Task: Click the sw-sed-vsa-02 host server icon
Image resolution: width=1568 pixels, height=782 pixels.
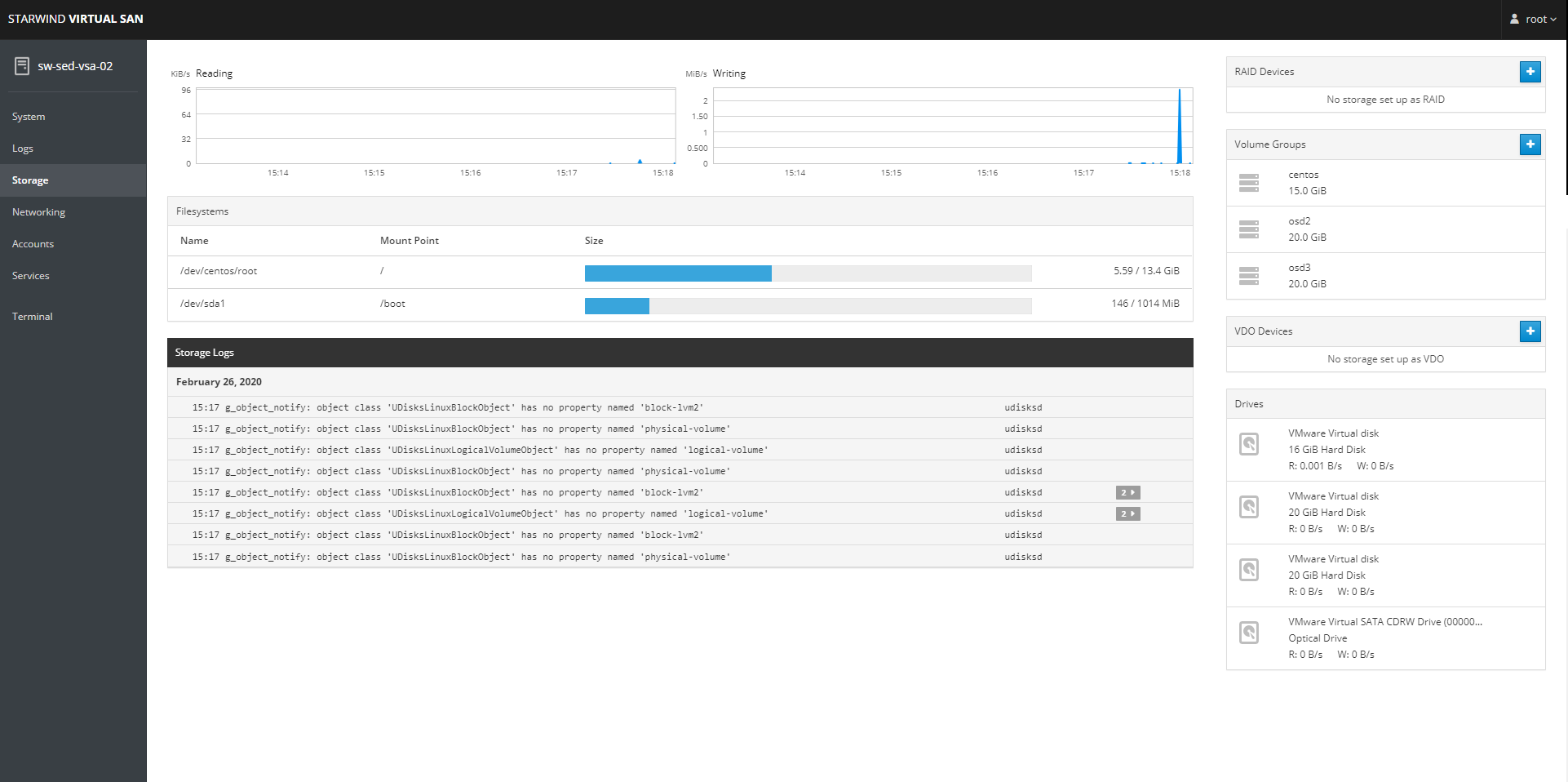Action: (22, 66)
